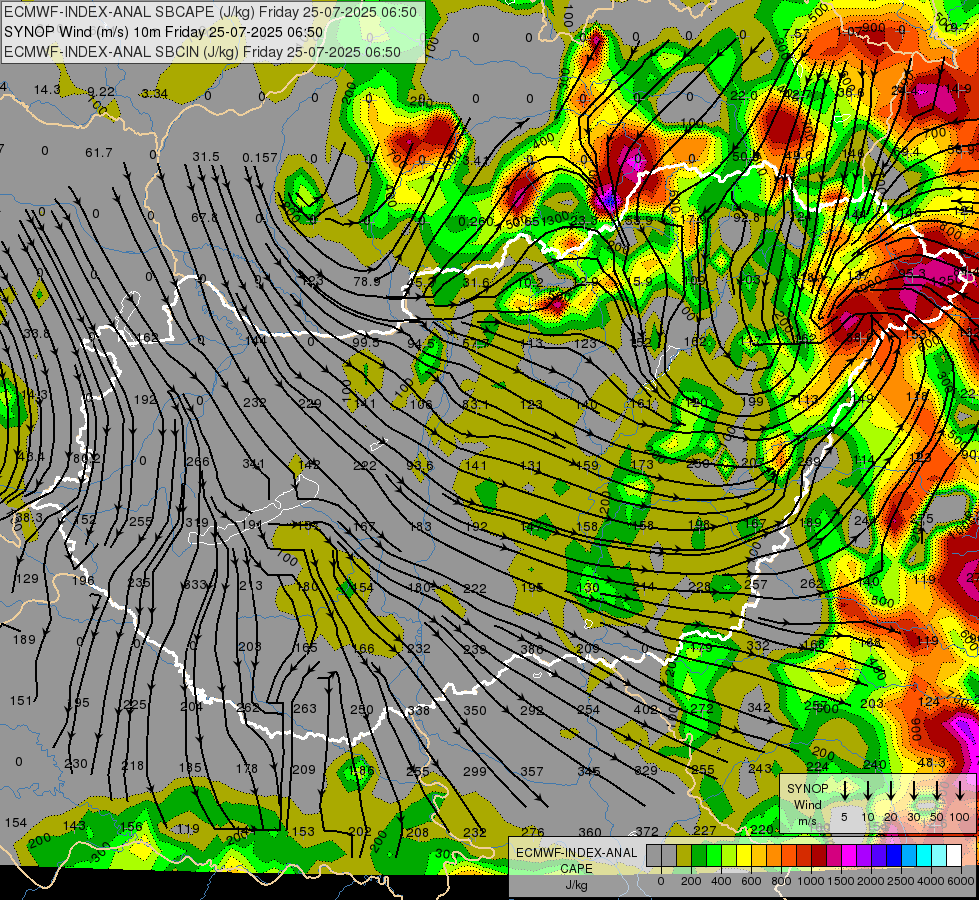Click the map value '61.7'
Image resolution: width=979 pixels, height=900 pixels.
coord(99,152)
